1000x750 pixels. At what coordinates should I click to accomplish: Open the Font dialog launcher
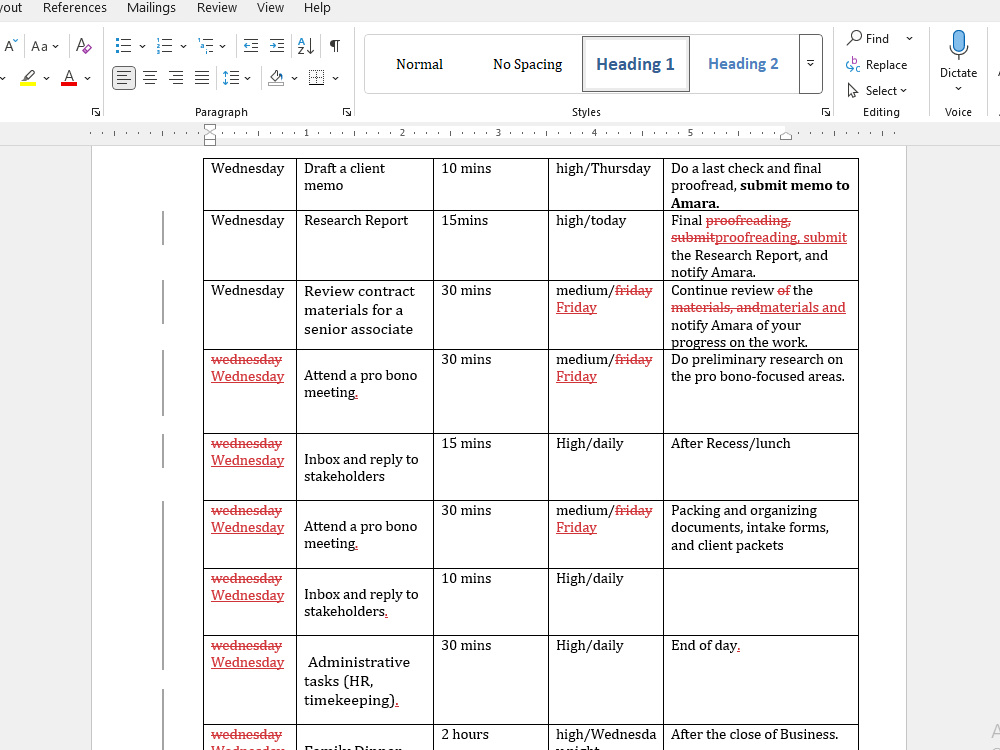(x=96, y=112)
